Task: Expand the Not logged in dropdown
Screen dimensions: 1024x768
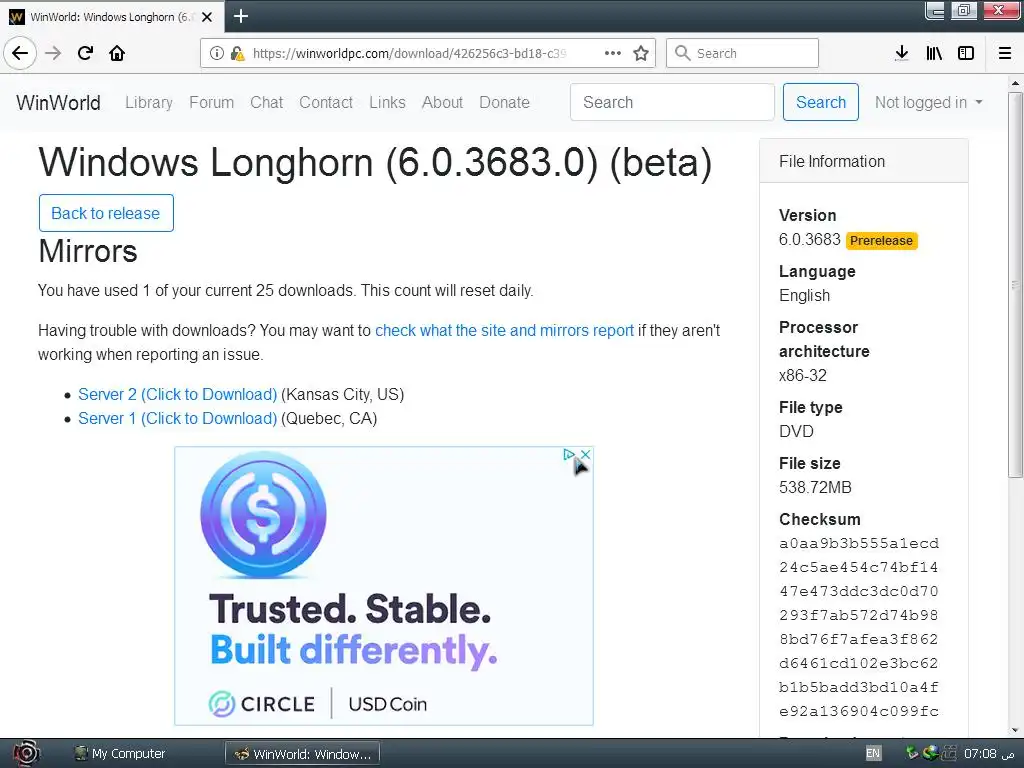Action: click(x=929, y=103)
